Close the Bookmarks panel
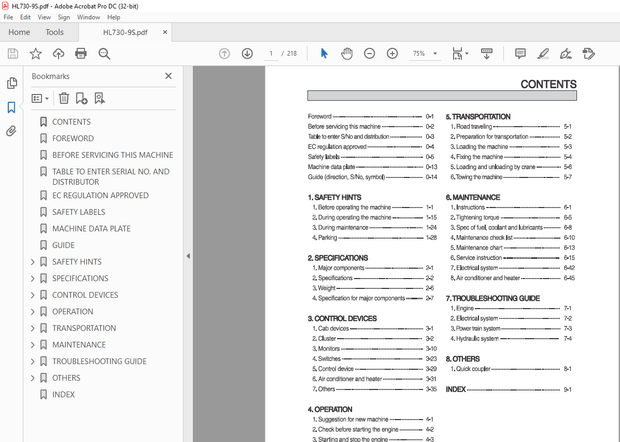This screenshot has width=620, height=442. coord(168,76)
